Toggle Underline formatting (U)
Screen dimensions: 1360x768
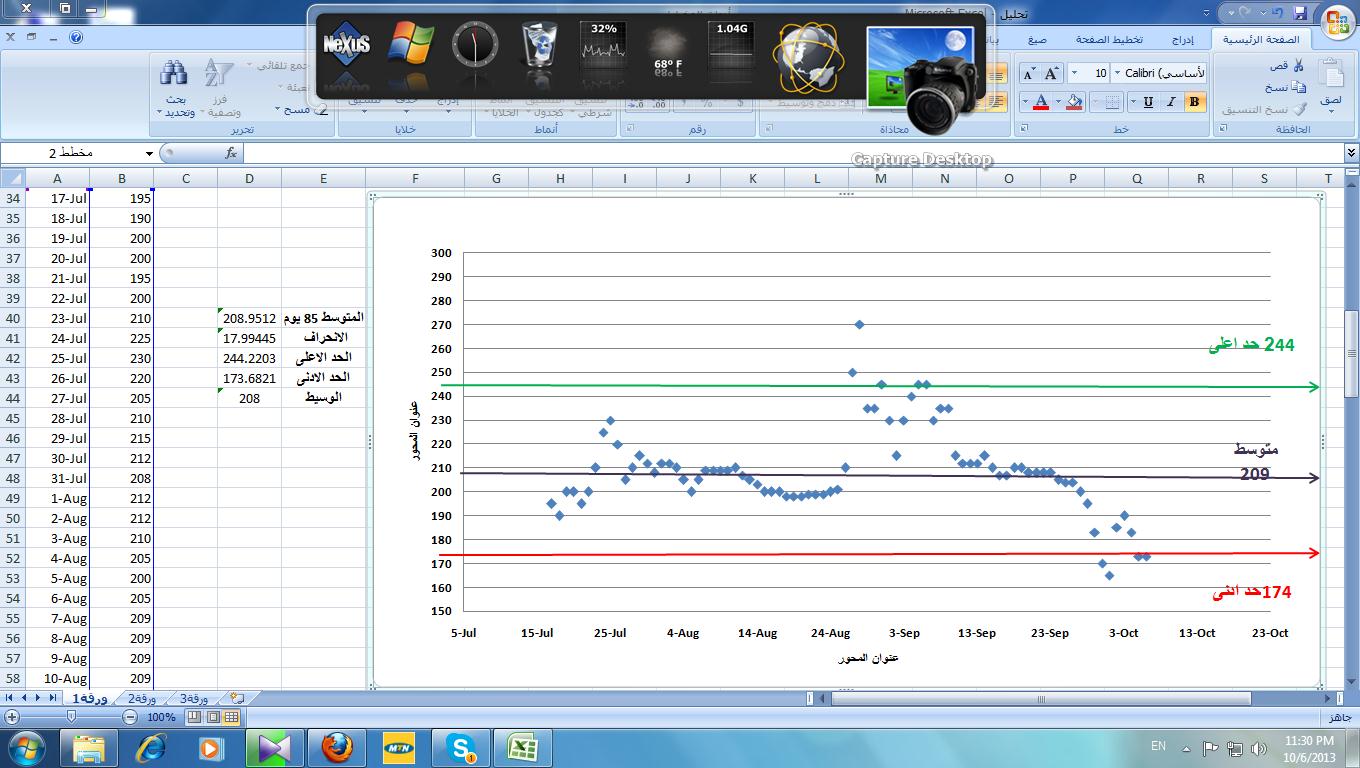[x=1148, y=102]
